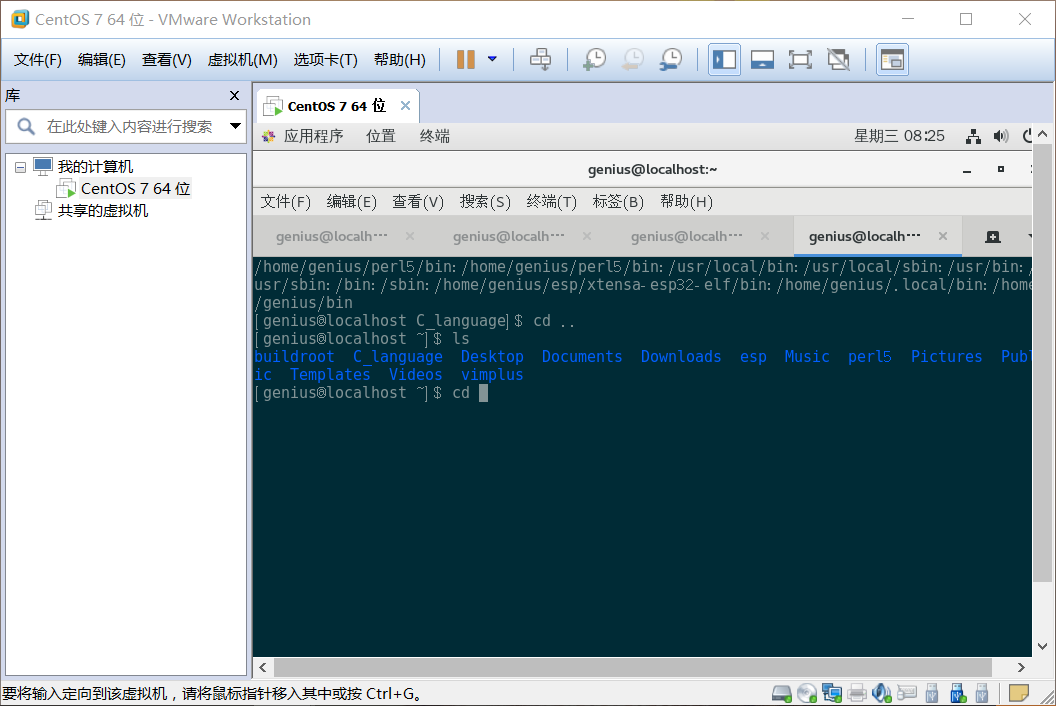
Task: Toggle the console view button
Action: click(x=892, y=59)
